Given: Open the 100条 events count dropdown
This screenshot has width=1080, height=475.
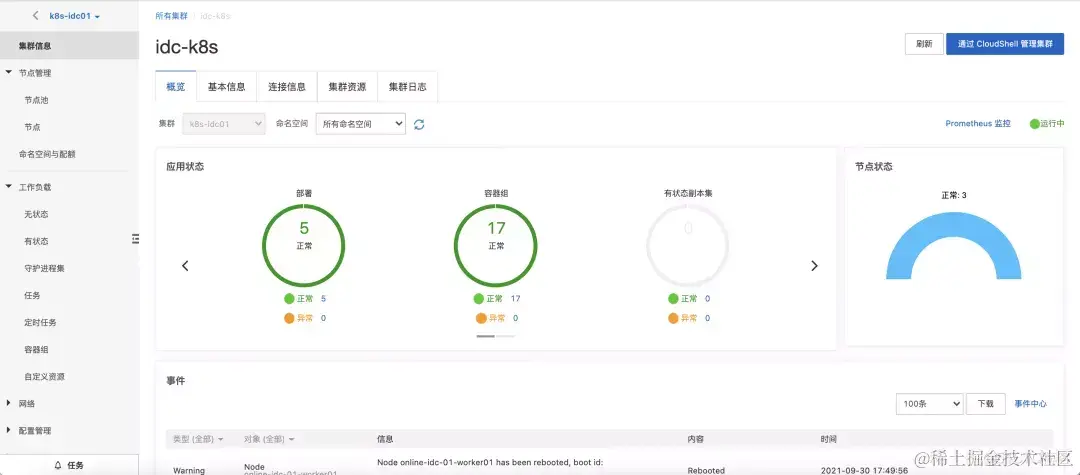Looking at the screenshot, I should (929, 404).
